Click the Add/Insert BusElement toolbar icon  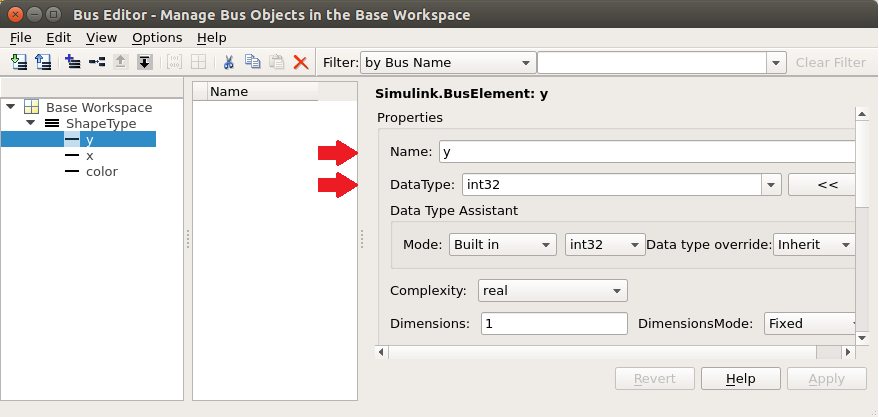coord(97,62)
